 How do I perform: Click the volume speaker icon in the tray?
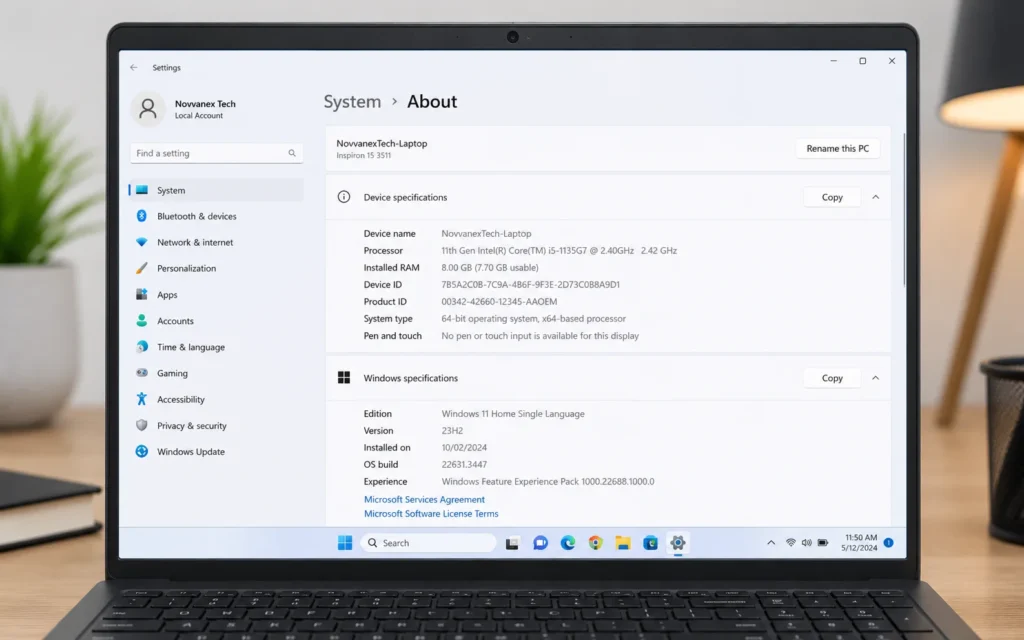point(807,543)
